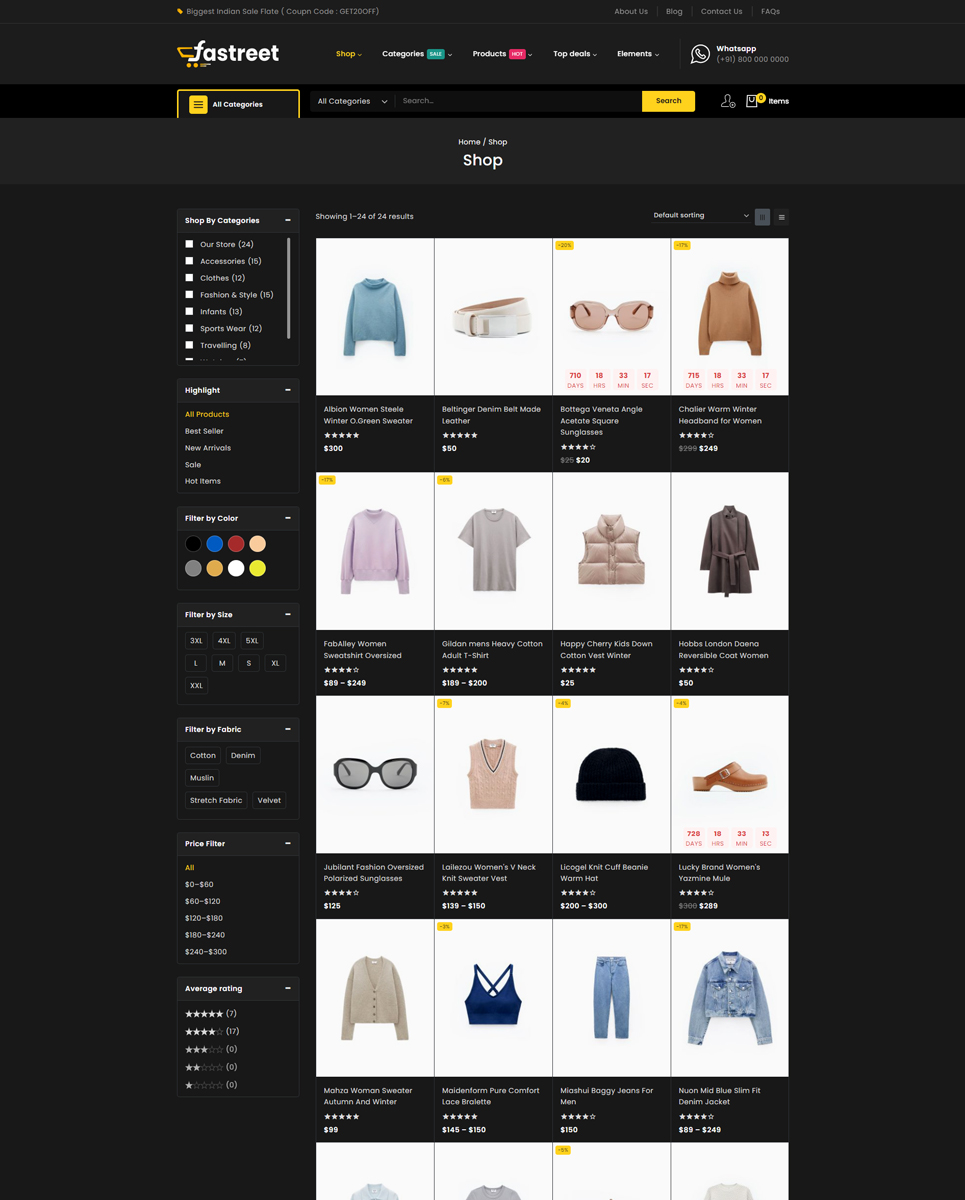Image resolution: width=965 pixels, height=1200 pixels.
Task: Click the hamburger All Categories icon
Action: click(x=198, y=104)
